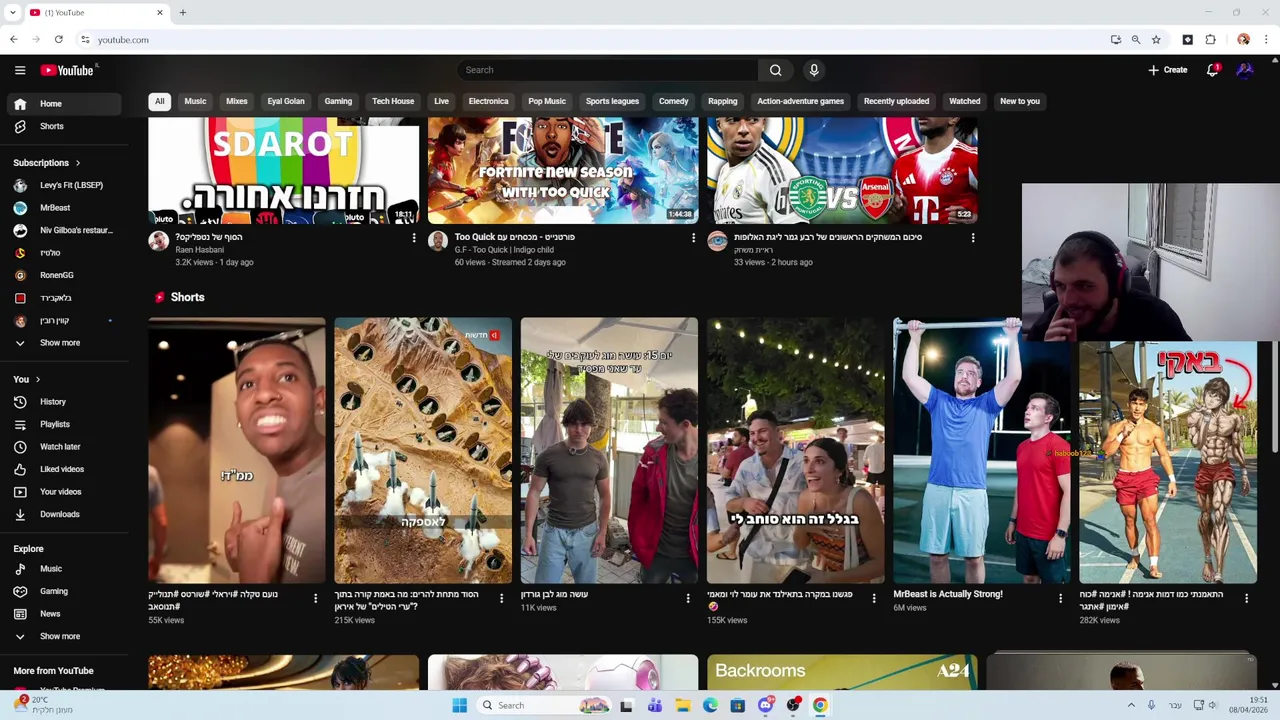Open the YouTube hamburger guide menu
1280x720 pixels.
click(20, 70)
